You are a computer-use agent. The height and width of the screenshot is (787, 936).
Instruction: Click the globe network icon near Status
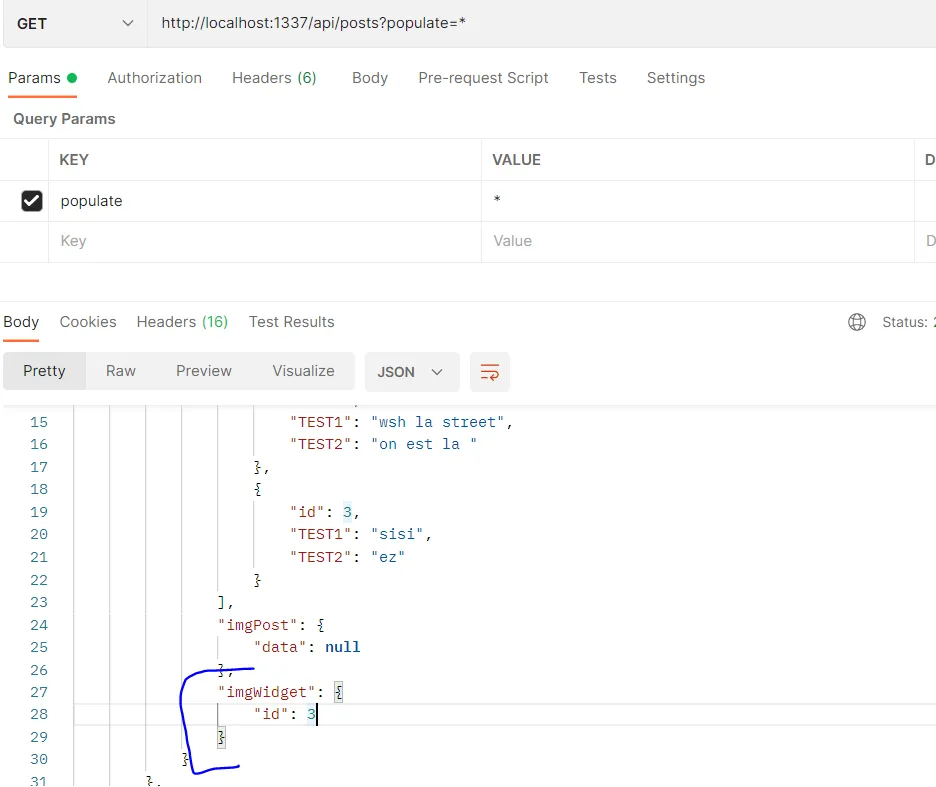point(857,322)
